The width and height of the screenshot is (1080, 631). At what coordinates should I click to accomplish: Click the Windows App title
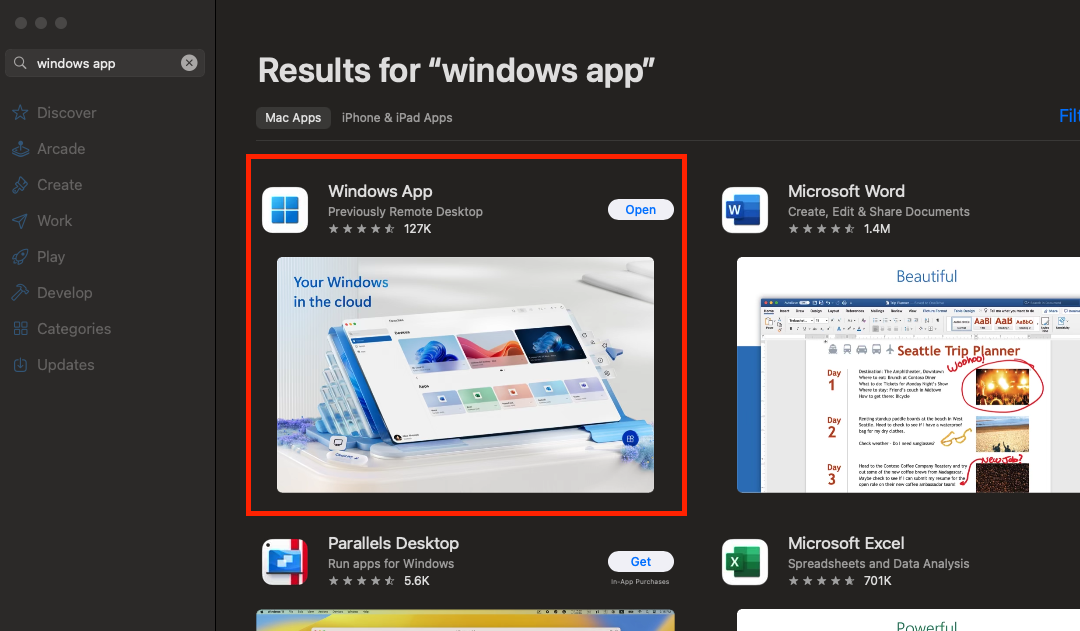point(380,191)
